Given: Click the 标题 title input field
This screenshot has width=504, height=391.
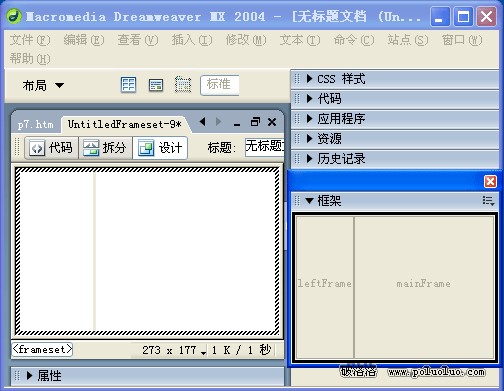Looking at the screenshot, I should [x=265, y=147].
